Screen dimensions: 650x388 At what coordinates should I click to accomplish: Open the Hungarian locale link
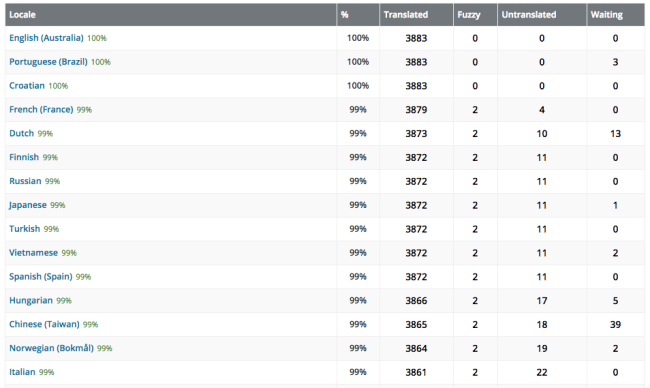point(31,300)
